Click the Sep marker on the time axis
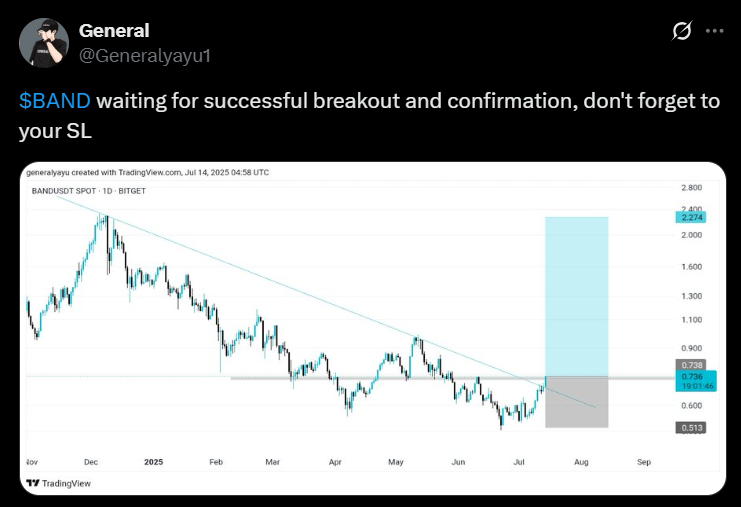The height and width of the screenshot is (507, 741). tap(643, 463)
